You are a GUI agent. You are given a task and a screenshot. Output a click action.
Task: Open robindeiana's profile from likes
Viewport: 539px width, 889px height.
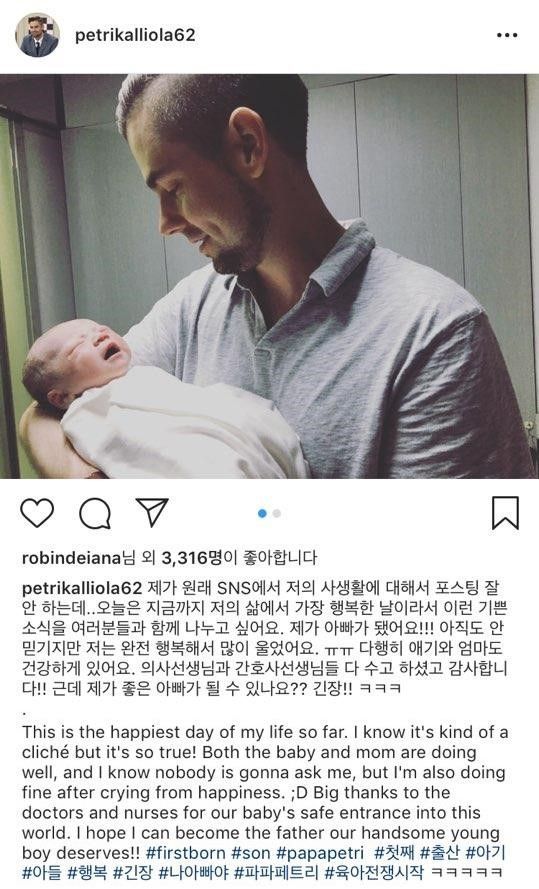(71, 558)
